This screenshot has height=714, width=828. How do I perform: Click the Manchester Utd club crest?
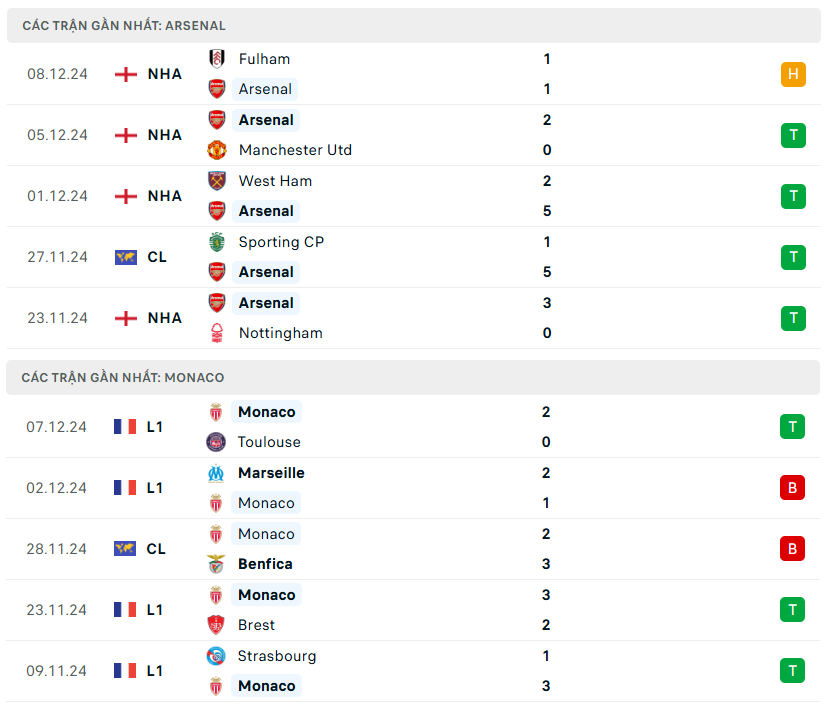pos(217,150)
